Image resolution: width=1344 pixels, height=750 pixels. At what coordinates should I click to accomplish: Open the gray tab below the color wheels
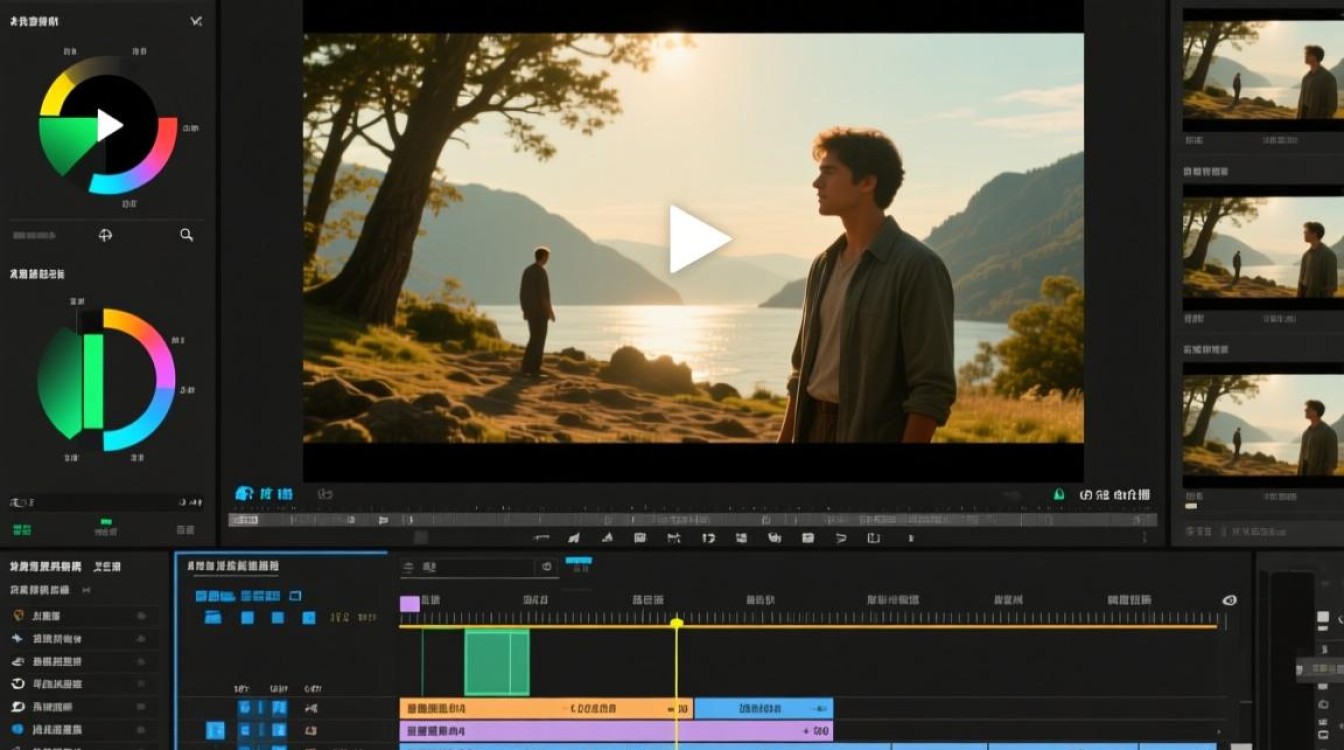185,529
